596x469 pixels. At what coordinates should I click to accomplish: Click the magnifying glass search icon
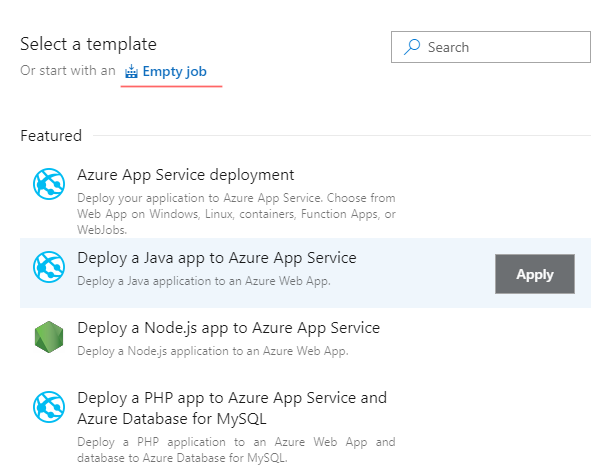pyautogui.click(x=412, y=47)
